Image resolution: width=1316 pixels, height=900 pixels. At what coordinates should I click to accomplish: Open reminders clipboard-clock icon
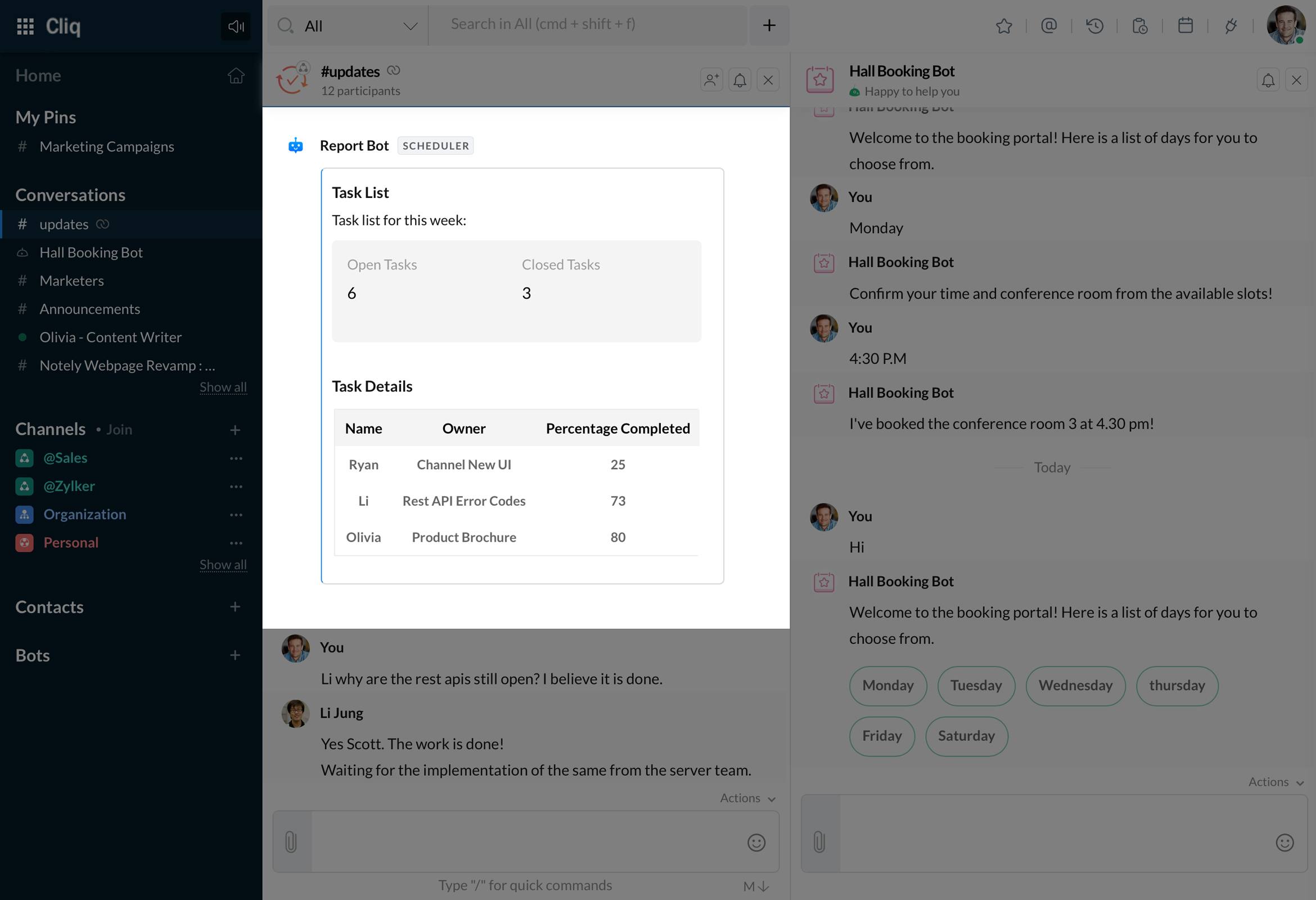pos(1140,26)
